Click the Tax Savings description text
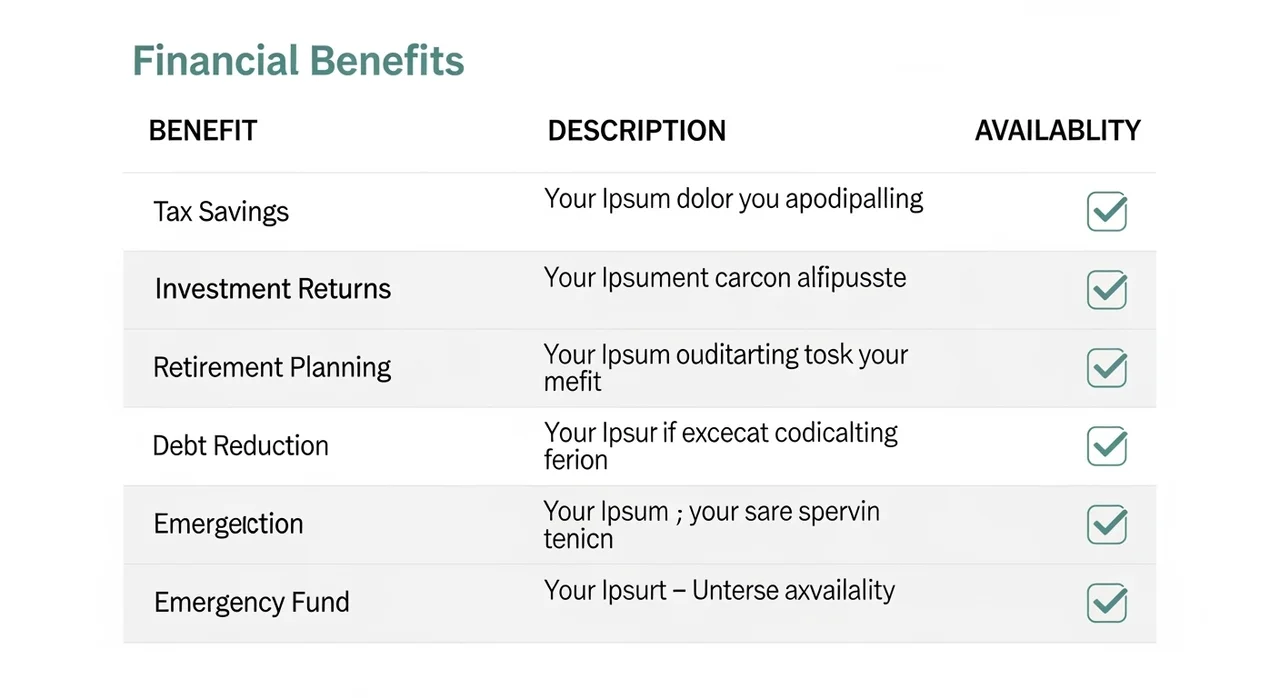This screenshot has height=698, width=1280. point(733,199)
